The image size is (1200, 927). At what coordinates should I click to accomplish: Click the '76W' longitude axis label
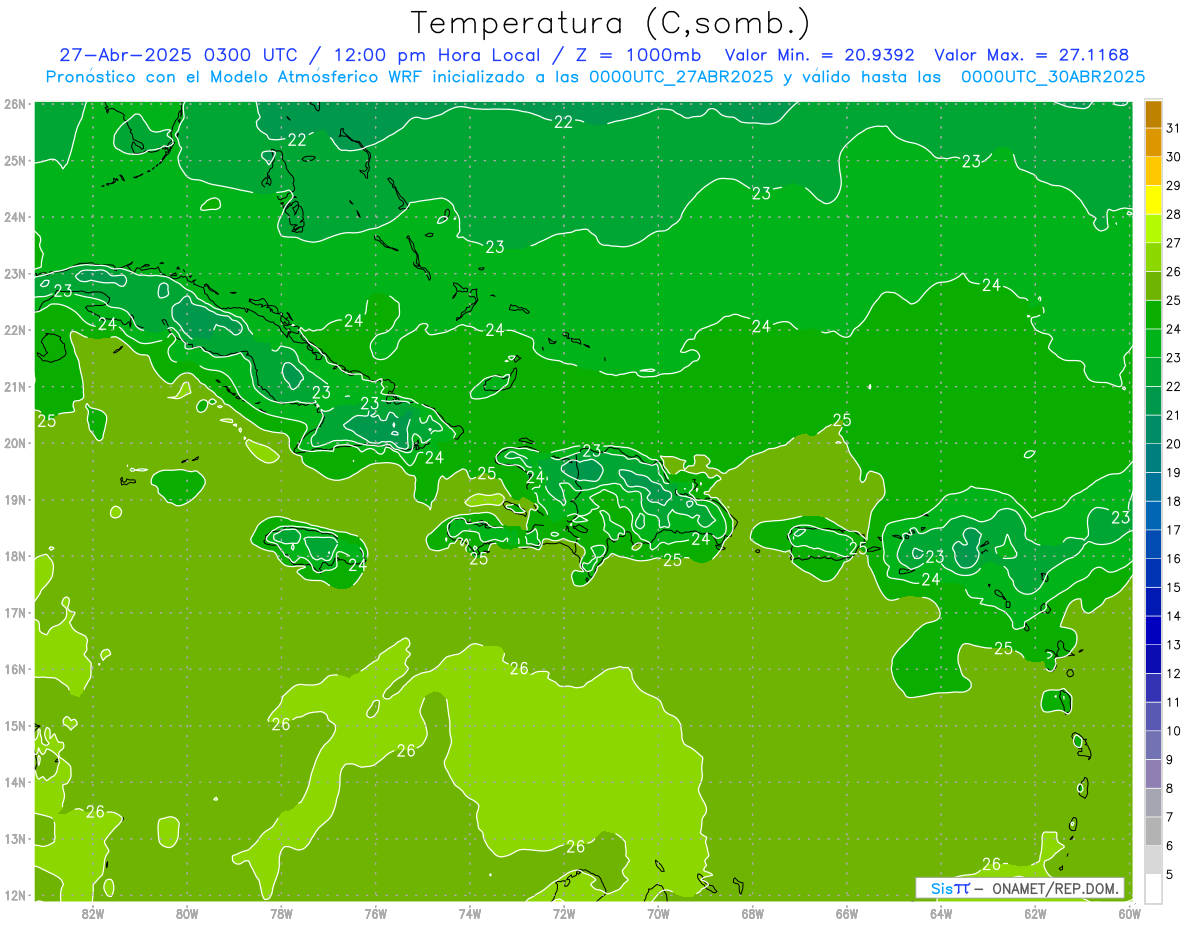(376, 913)
